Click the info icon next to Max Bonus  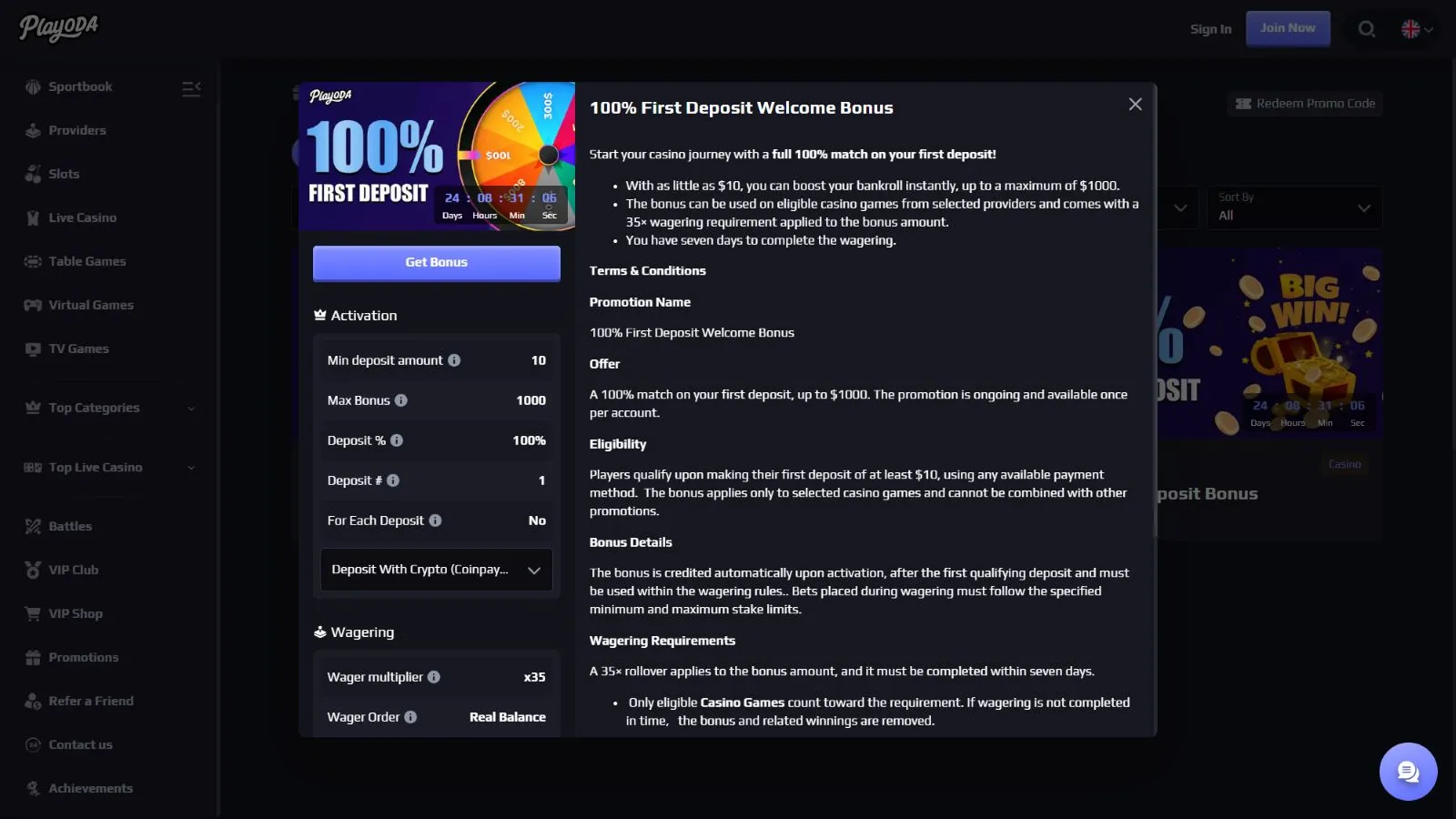point(401,400)
